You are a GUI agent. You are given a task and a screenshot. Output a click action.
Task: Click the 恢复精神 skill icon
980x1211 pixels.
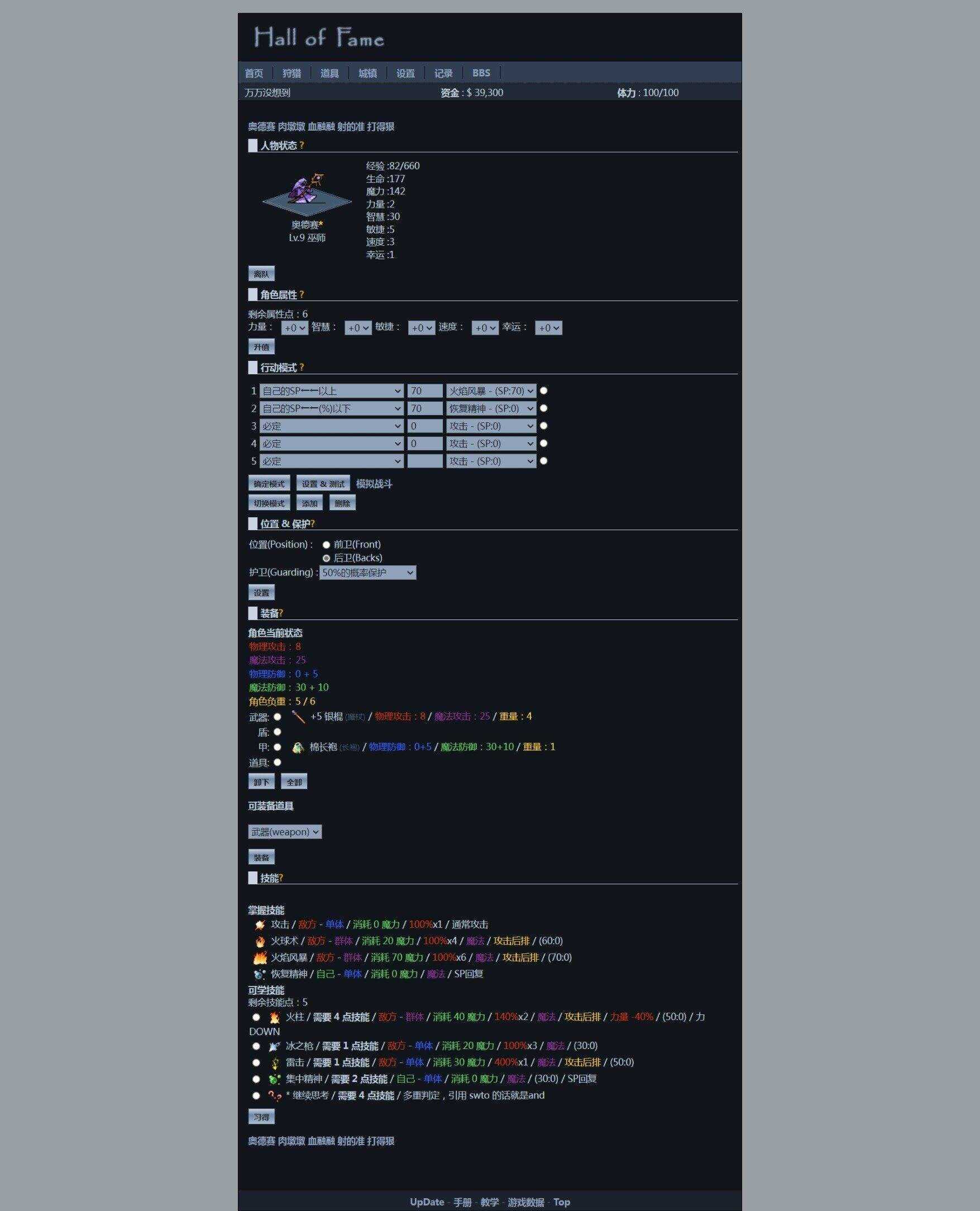coord(260,974)
